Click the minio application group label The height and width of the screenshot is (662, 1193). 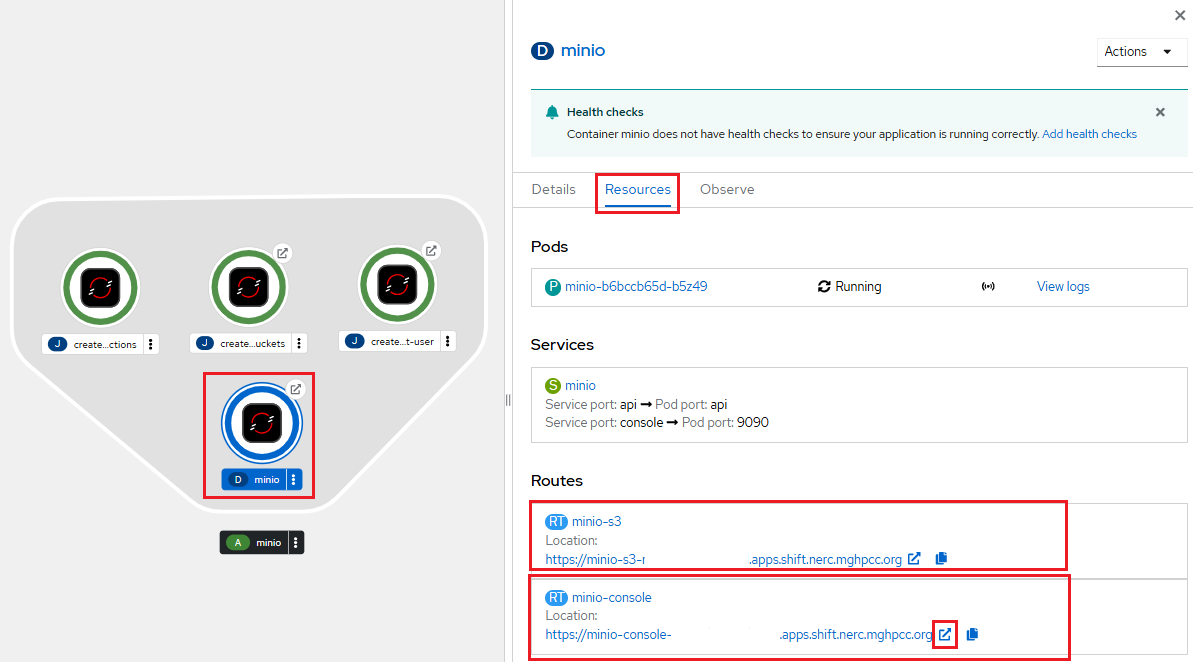tap(254, 543)
